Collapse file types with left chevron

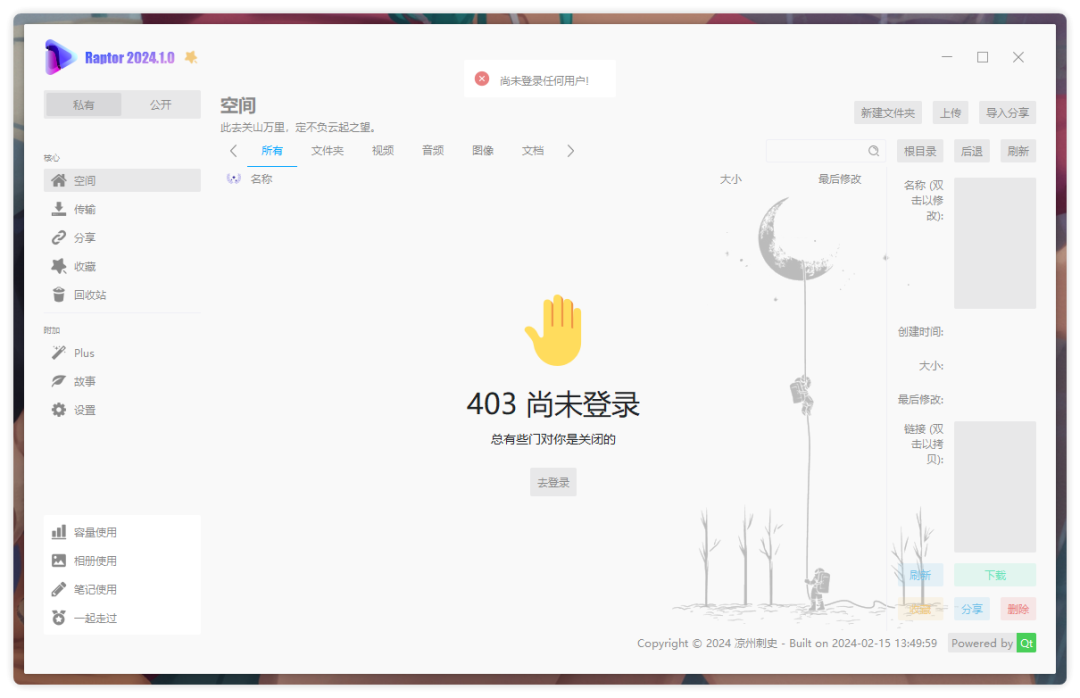tap(233, 150)
